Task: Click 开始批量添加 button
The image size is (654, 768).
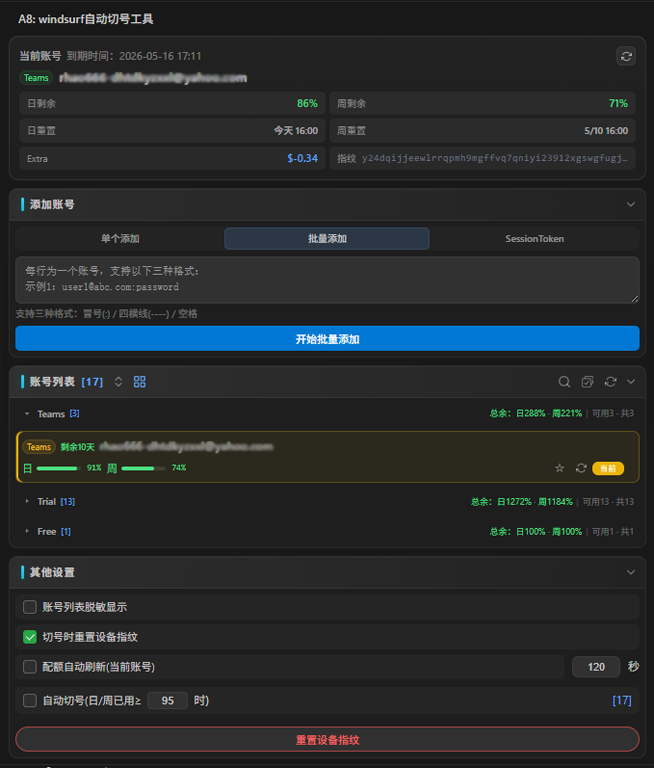Action: tap(327, 339)
